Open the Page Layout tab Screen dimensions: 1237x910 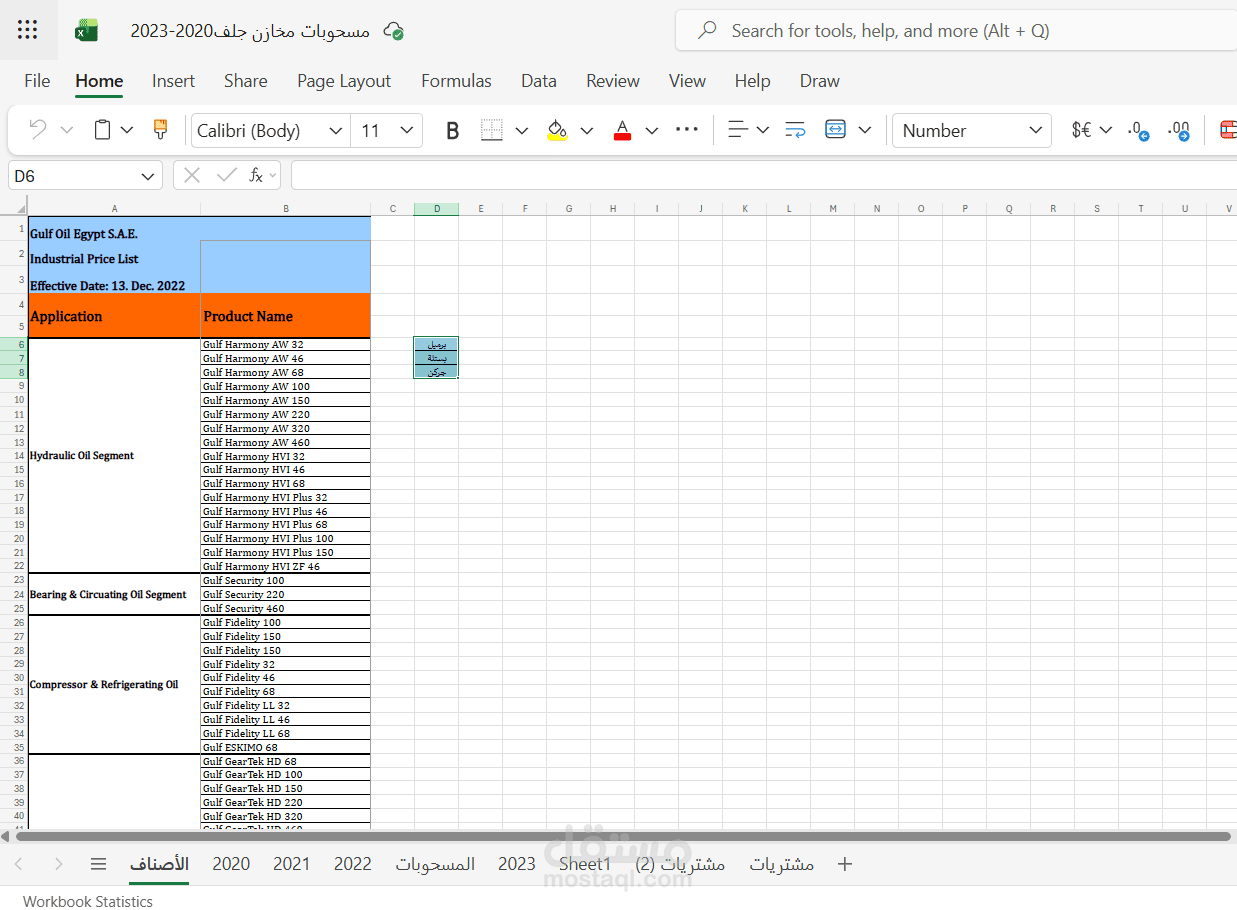(344, 81)
